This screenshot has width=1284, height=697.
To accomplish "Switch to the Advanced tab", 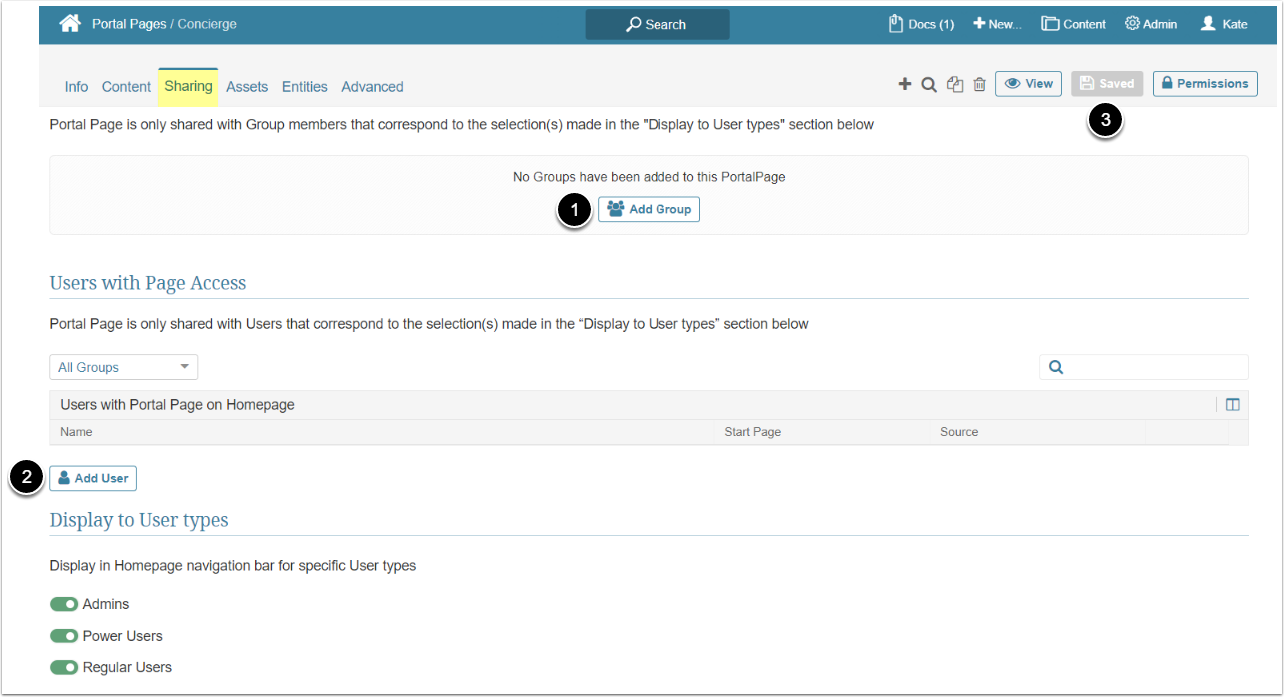I will (372, 87).
